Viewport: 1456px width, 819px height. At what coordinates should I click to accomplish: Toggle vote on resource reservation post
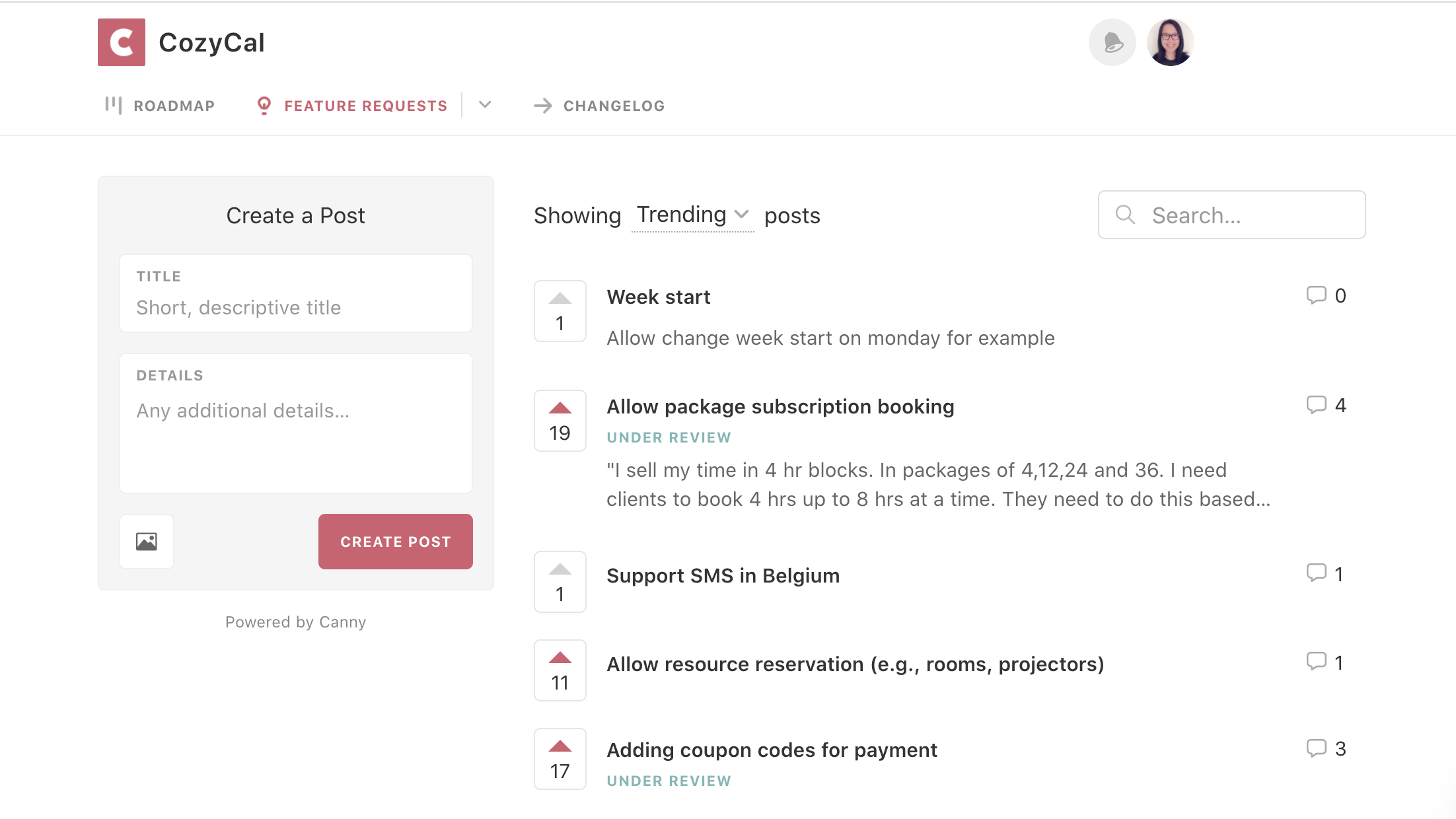[560, 670]
